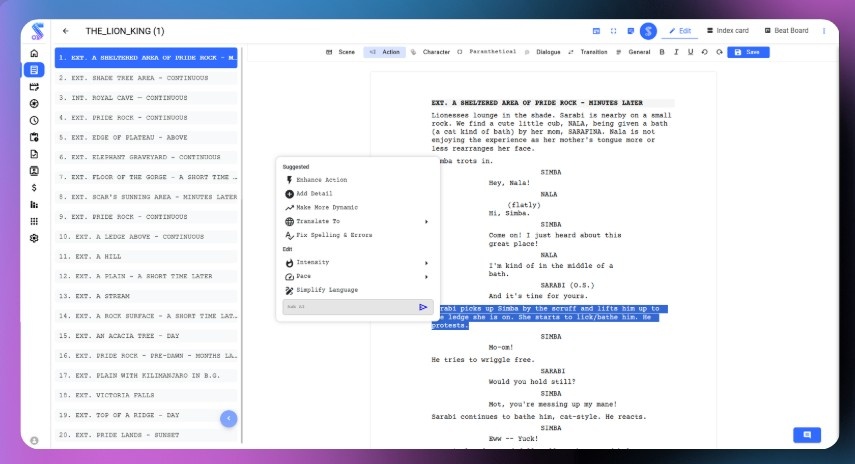855x464 pixels.
Task: Select scene 8 Scar's Sunning Area
Action: point(147,197)
